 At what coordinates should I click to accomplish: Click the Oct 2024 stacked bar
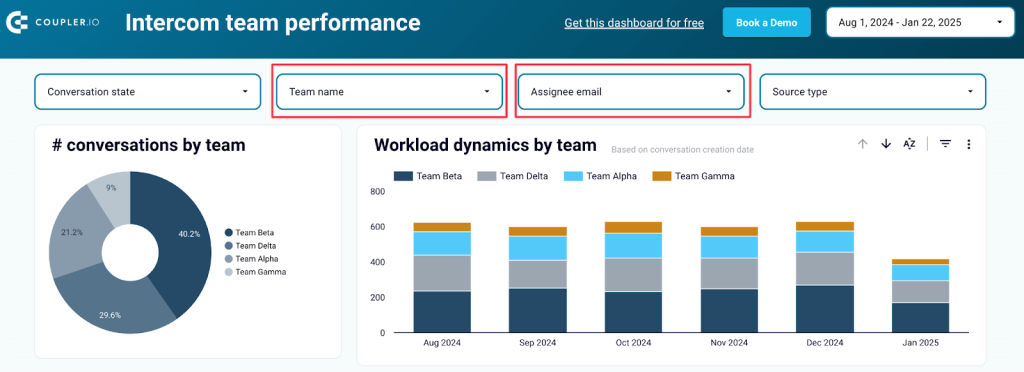tap(633, 277)
